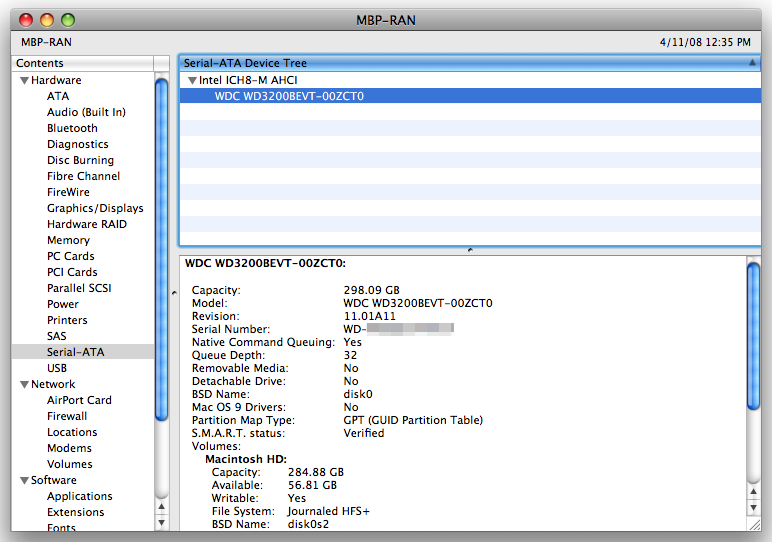Collapse the Network category triangle
The width and height of the screenshot is (772, 542).
coord(24,384)
